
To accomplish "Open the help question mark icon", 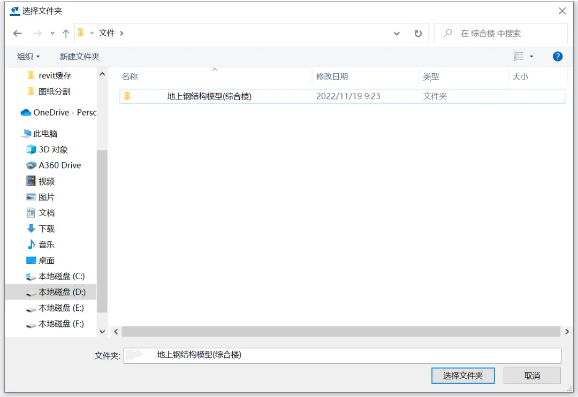I will 557,56.
